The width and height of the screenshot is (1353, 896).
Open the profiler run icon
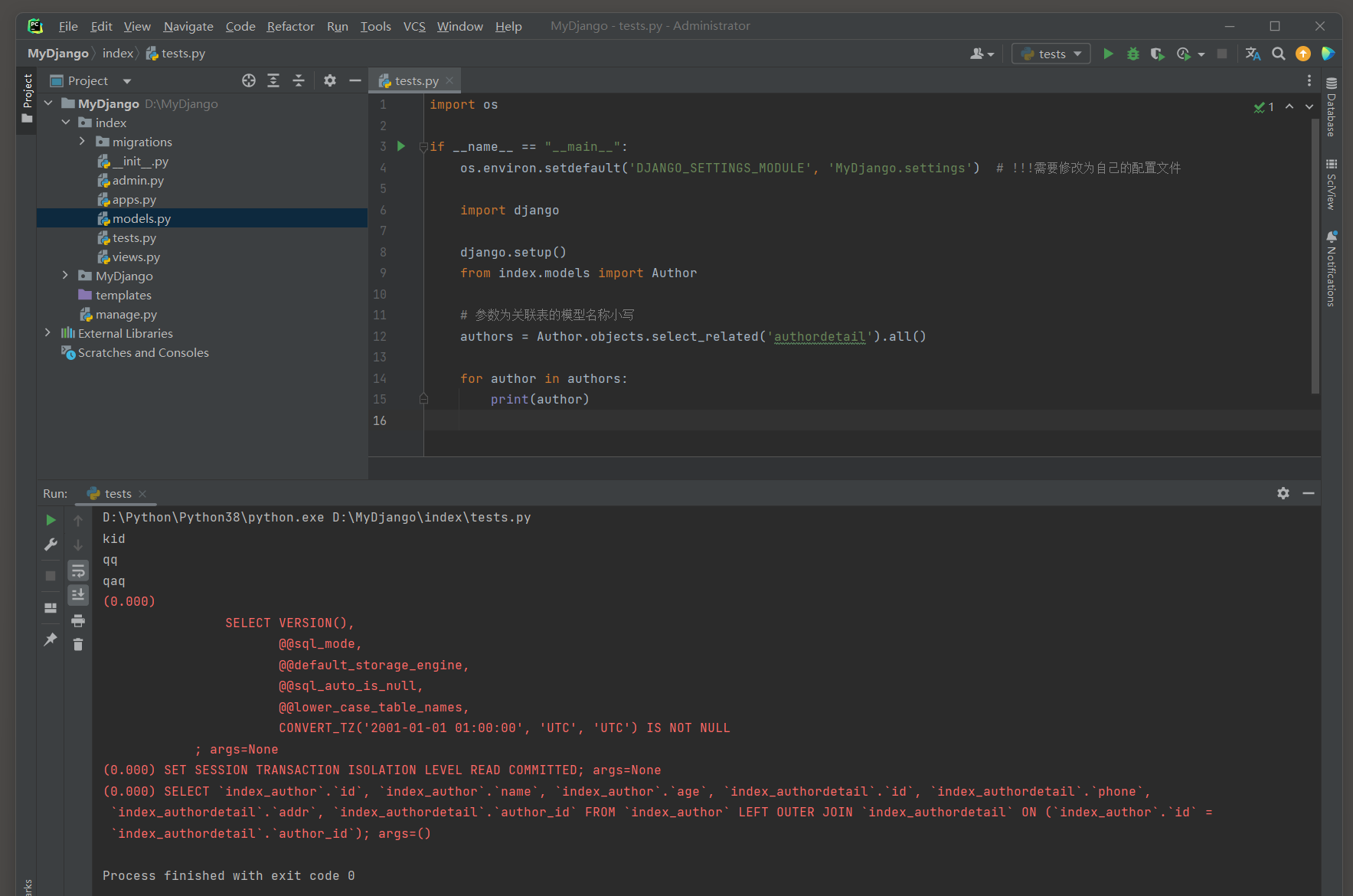point(1184,54)
